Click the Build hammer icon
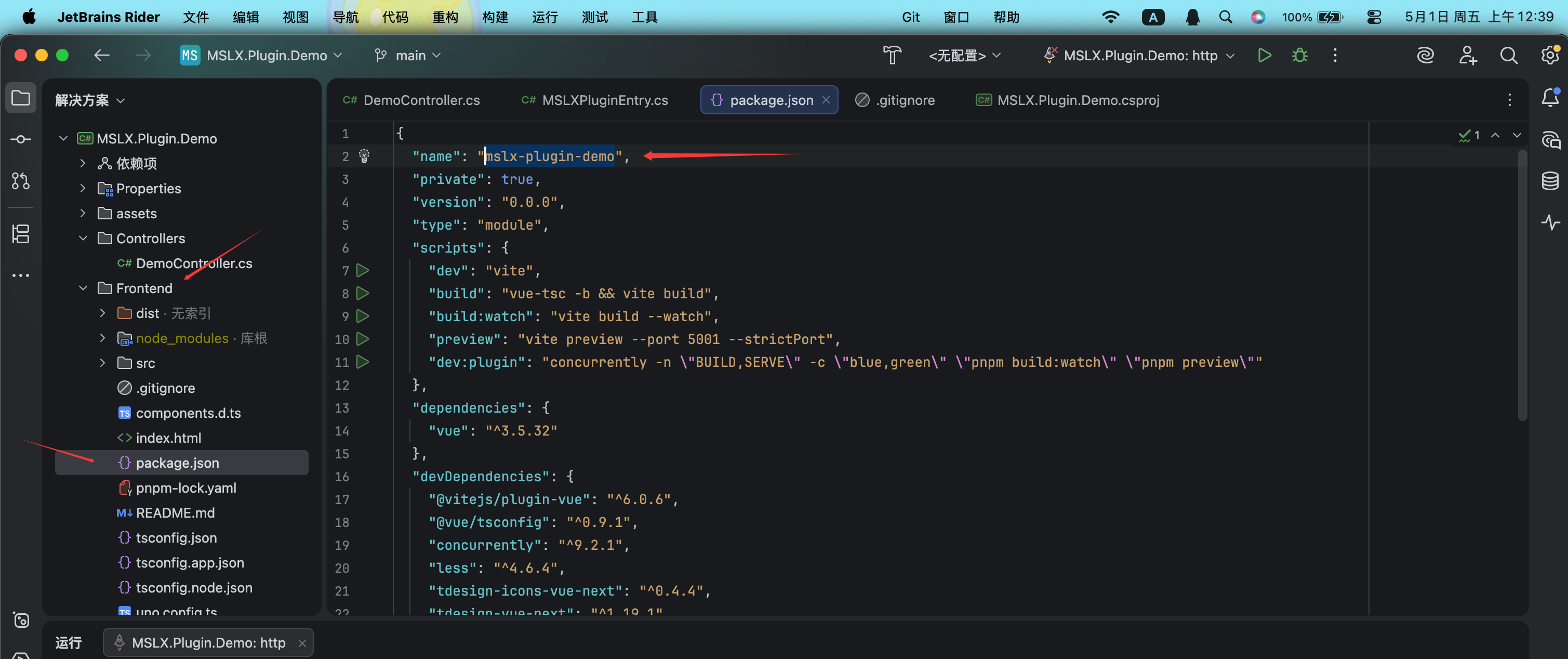Viewport: 1568px width, 659px height. pos(892,56)
